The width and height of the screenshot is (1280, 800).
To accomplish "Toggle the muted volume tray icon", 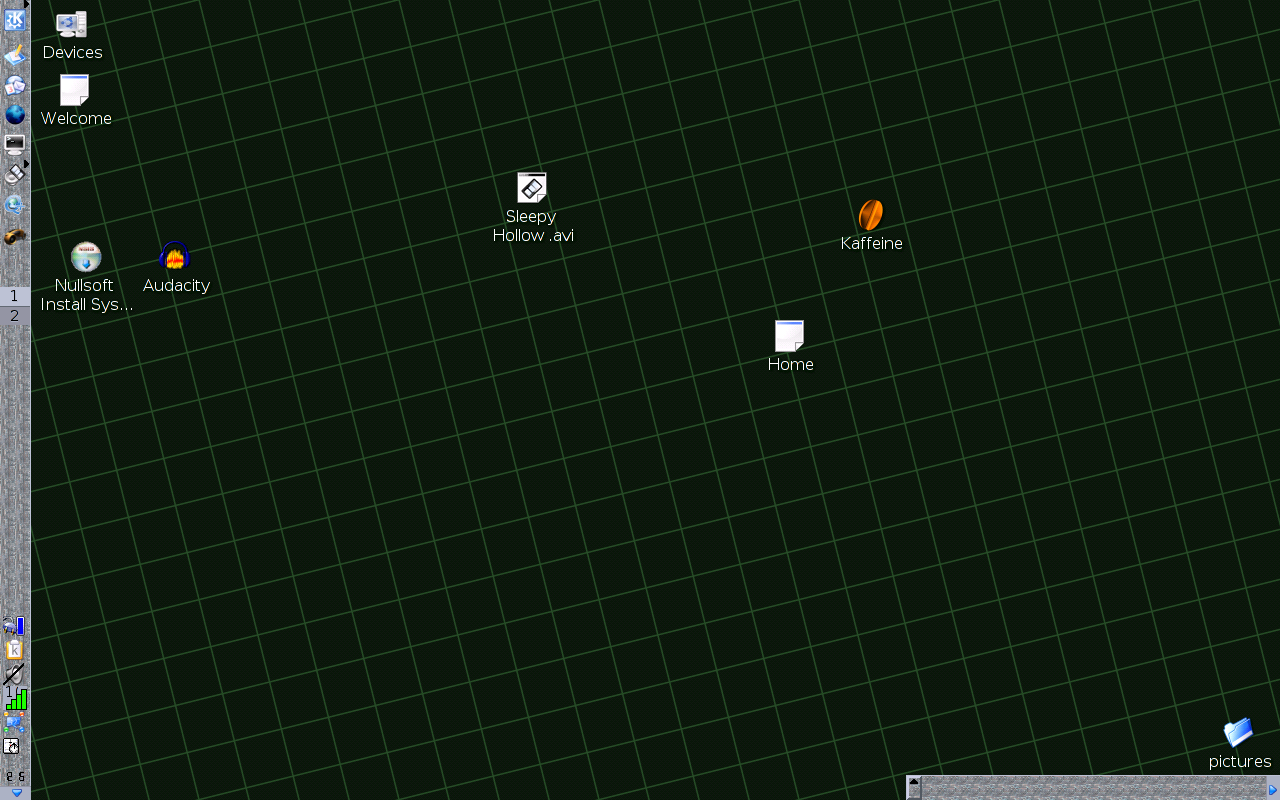I will click(14, 674).
